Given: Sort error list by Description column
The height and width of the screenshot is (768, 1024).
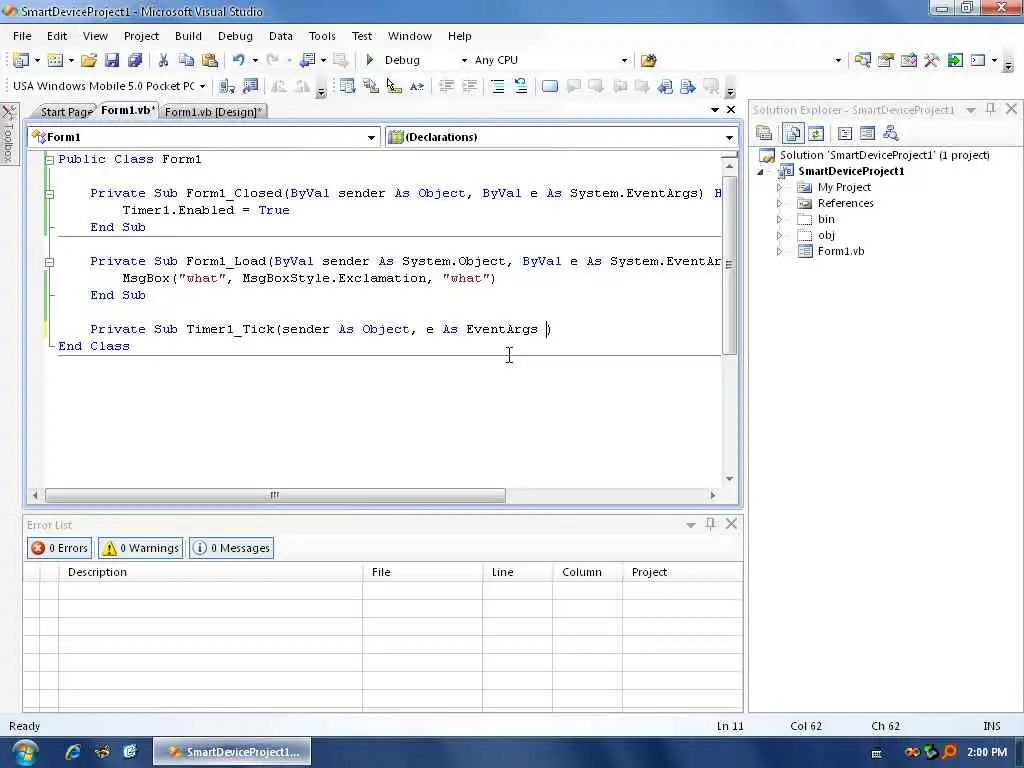Looking at the screenshot, I should [210, 571].
